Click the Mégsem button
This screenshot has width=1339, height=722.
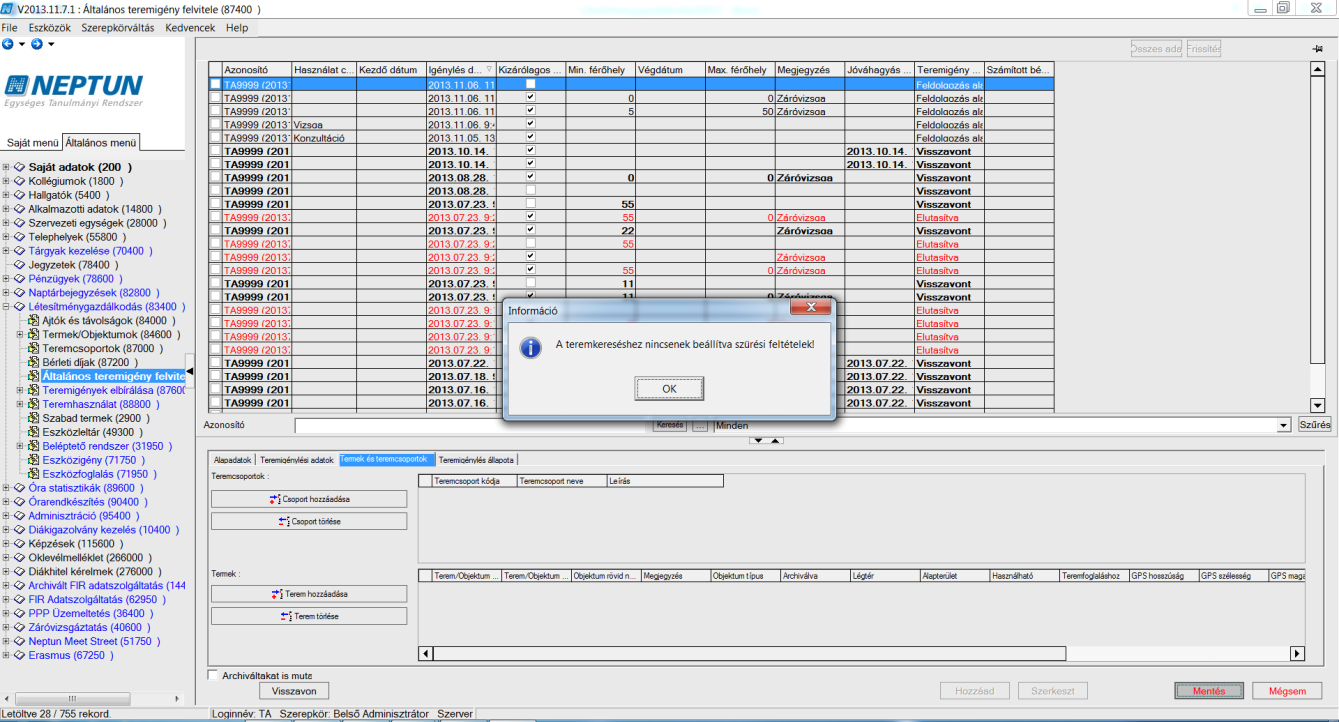(1287, 691)
